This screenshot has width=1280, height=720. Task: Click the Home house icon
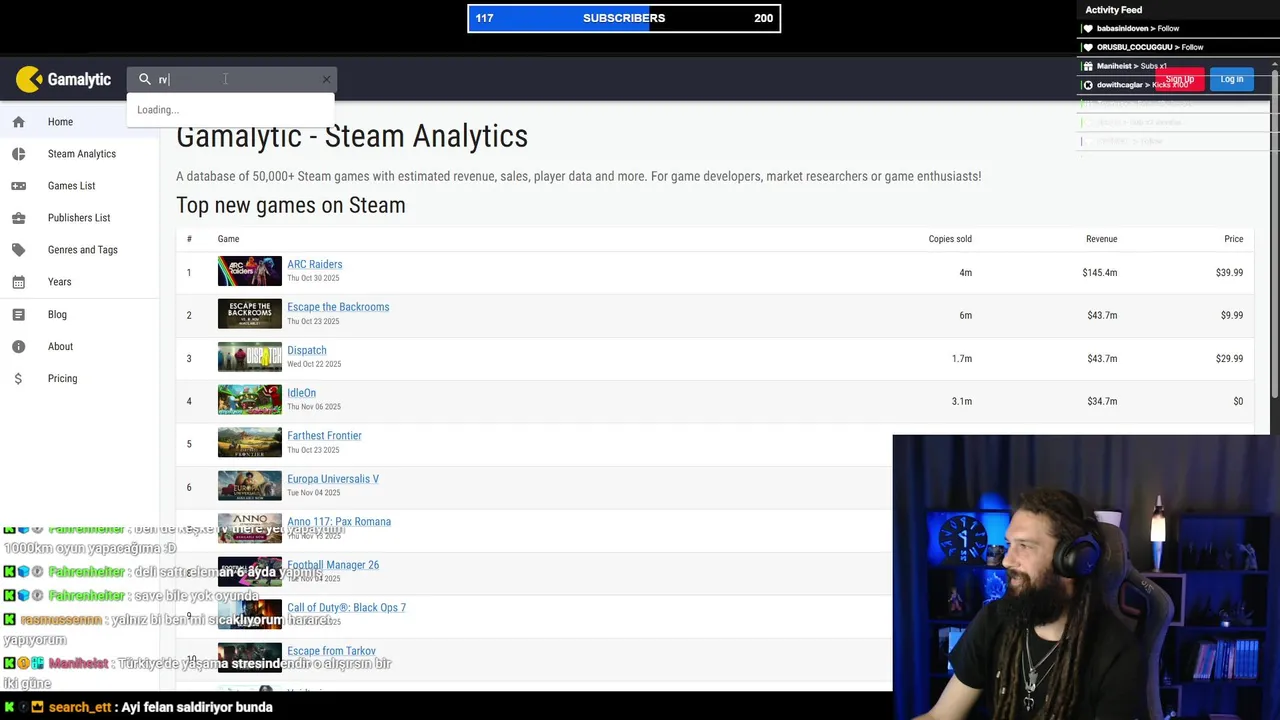pos(18,122)
